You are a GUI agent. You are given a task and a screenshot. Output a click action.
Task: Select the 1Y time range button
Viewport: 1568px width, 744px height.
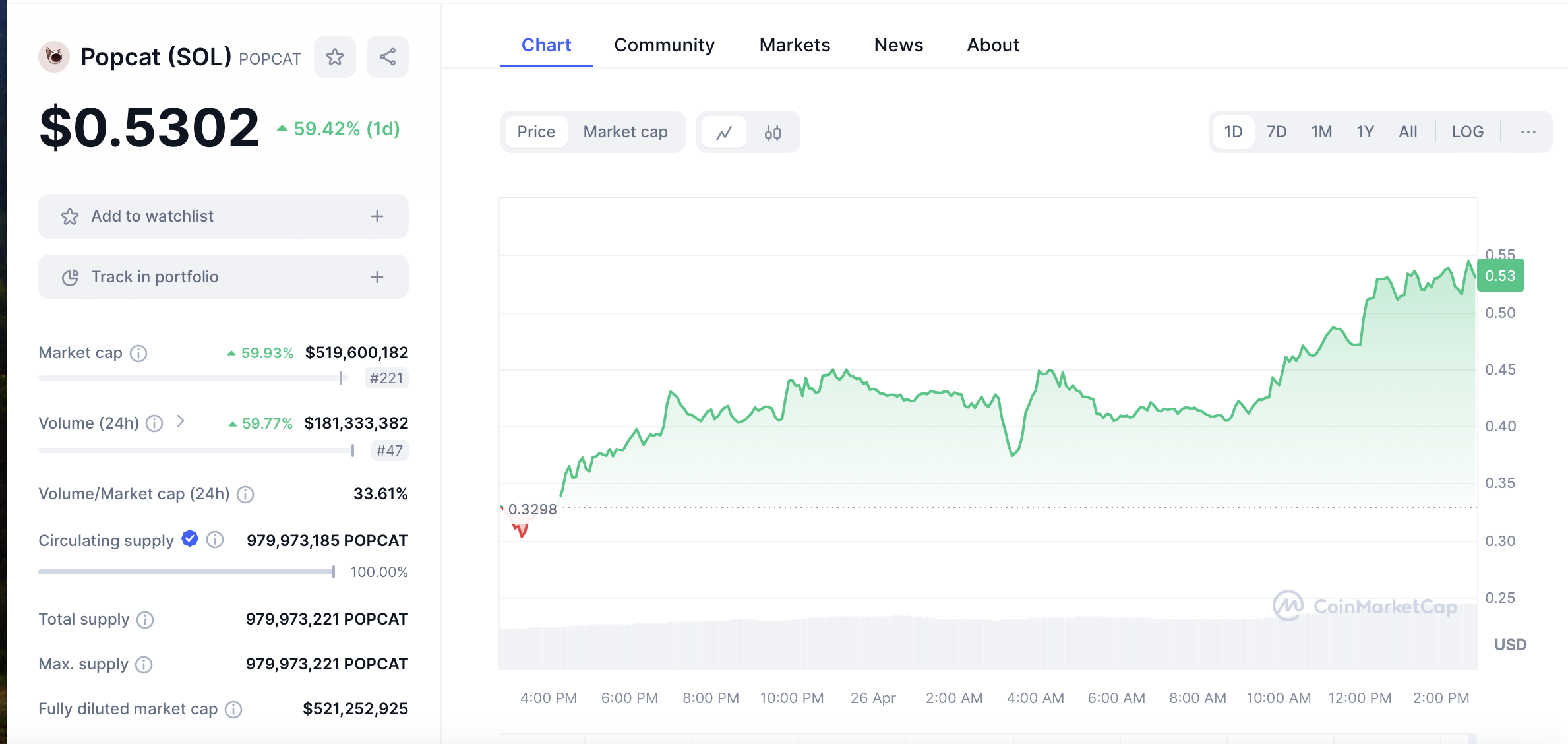pyautogui.click(x=1365, y=132)
